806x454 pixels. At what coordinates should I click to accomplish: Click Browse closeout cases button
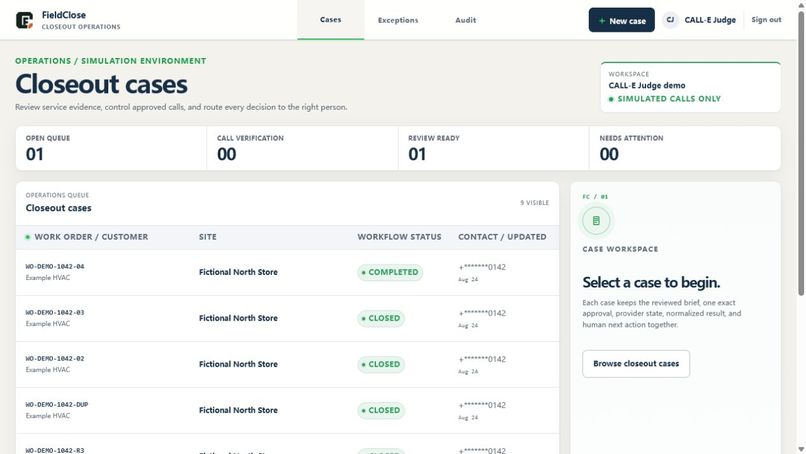[636, 364]
